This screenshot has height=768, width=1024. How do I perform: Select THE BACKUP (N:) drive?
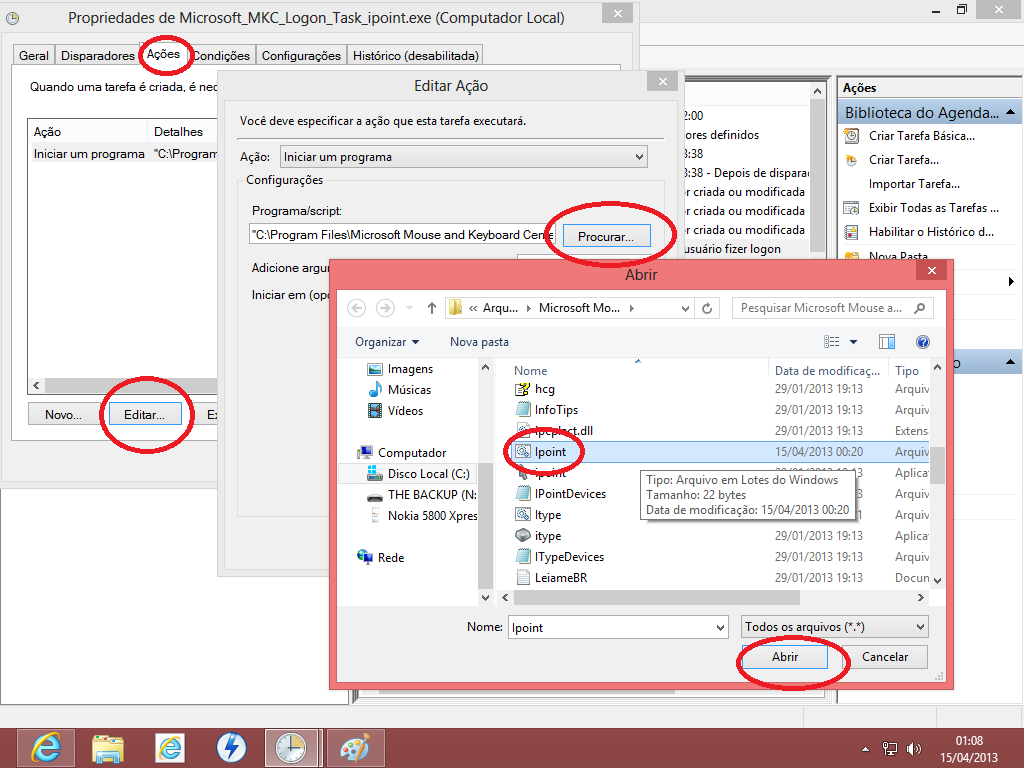coord(422,494)
